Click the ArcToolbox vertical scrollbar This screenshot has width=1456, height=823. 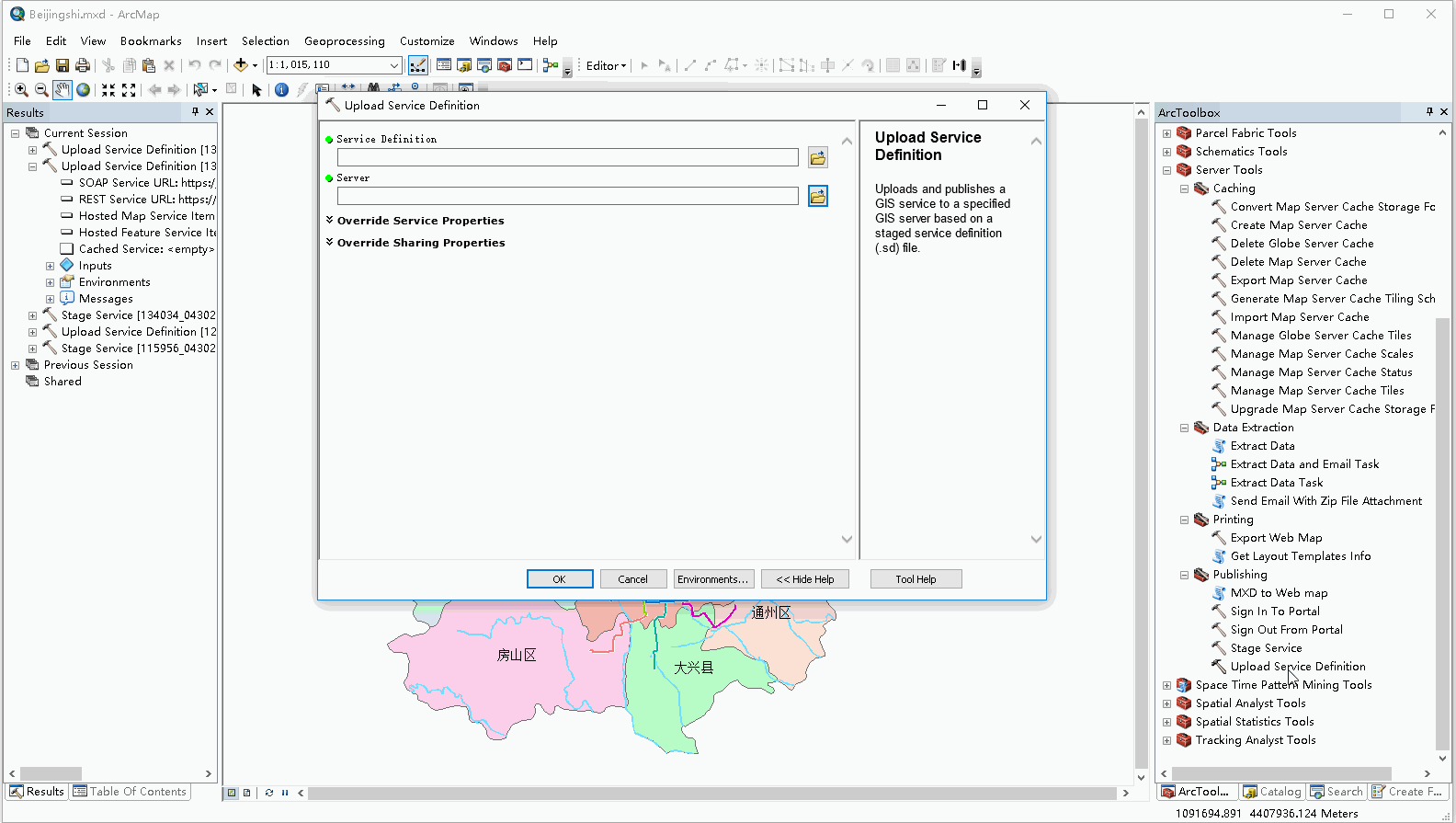pos(1442,533)
